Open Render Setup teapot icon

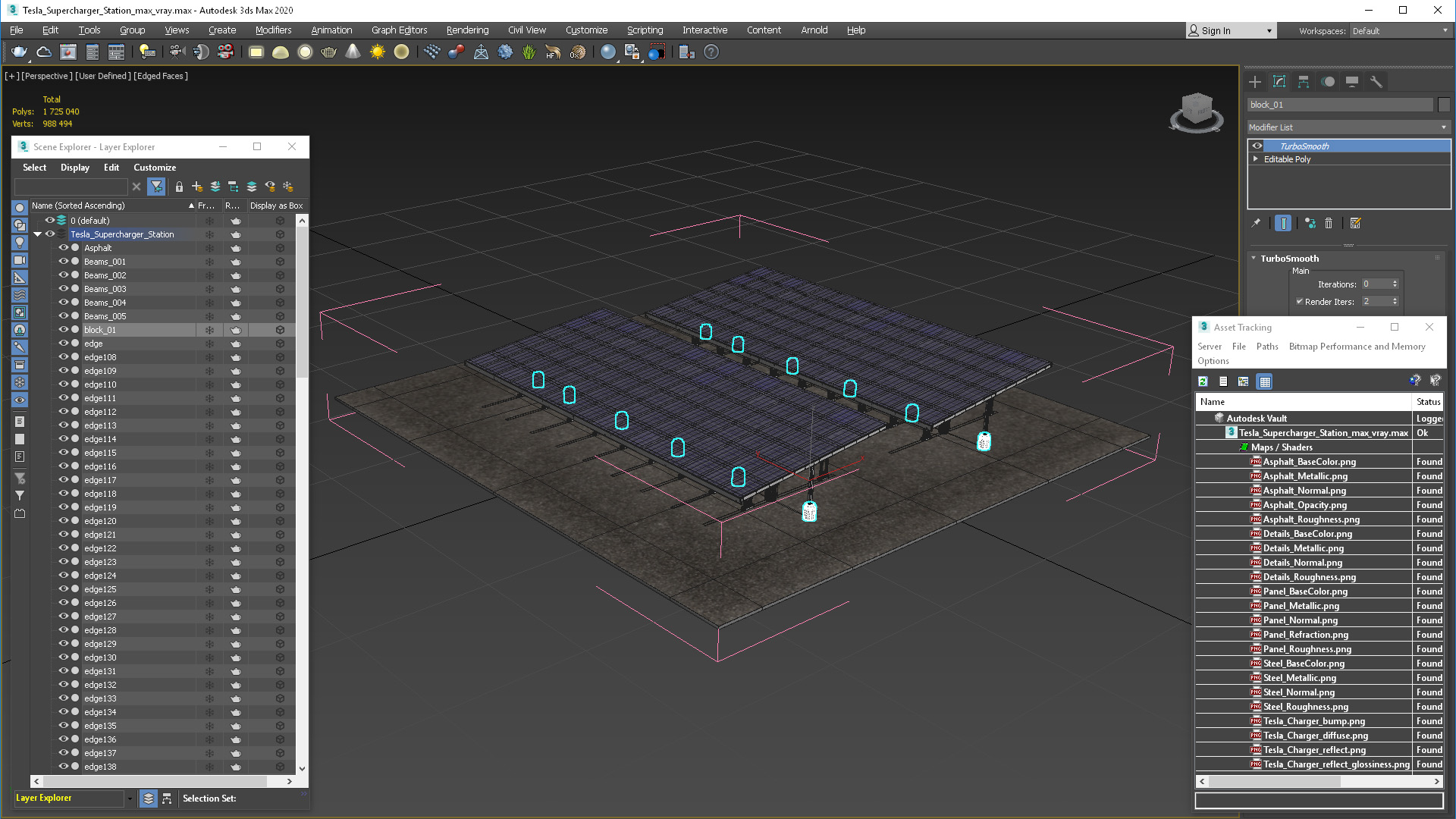point(19,52)
